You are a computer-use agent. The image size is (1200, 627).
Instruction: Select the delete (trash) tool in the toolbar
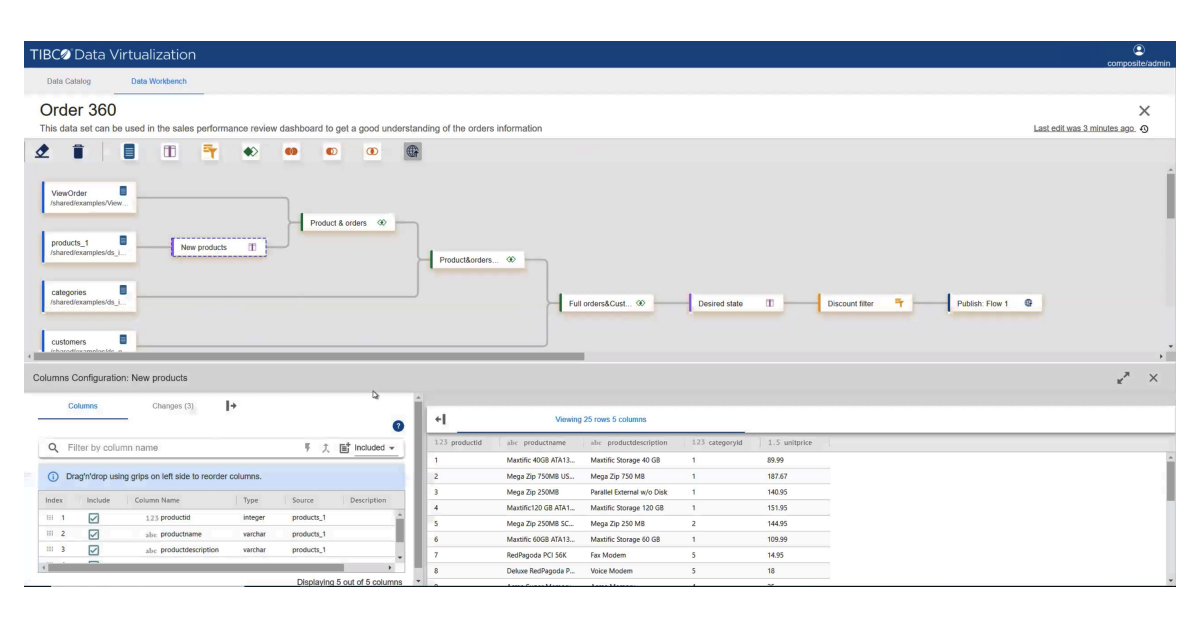(x=78, y=152)
